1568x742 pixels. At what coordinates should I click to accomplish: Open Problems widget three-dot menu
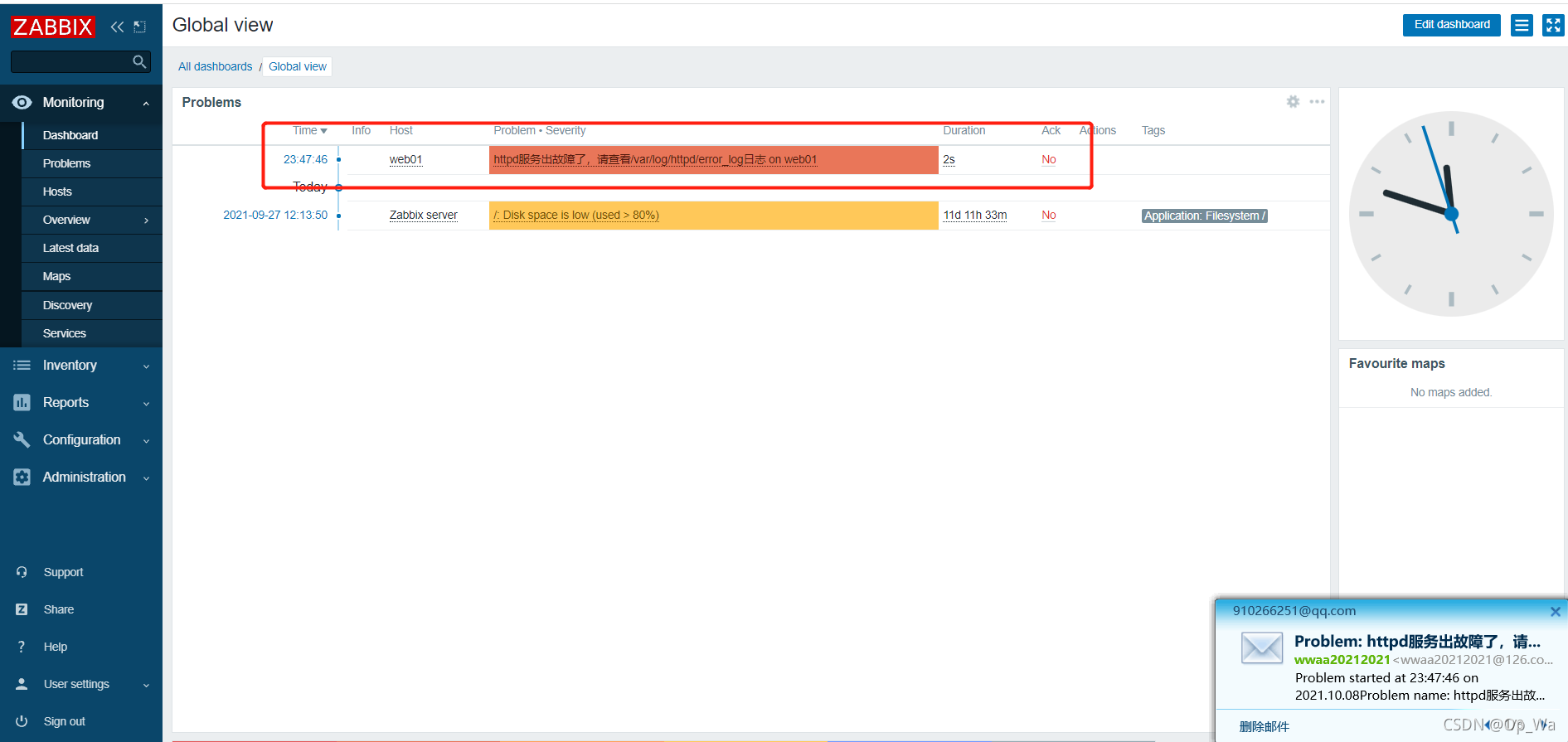click(1317, 101)
